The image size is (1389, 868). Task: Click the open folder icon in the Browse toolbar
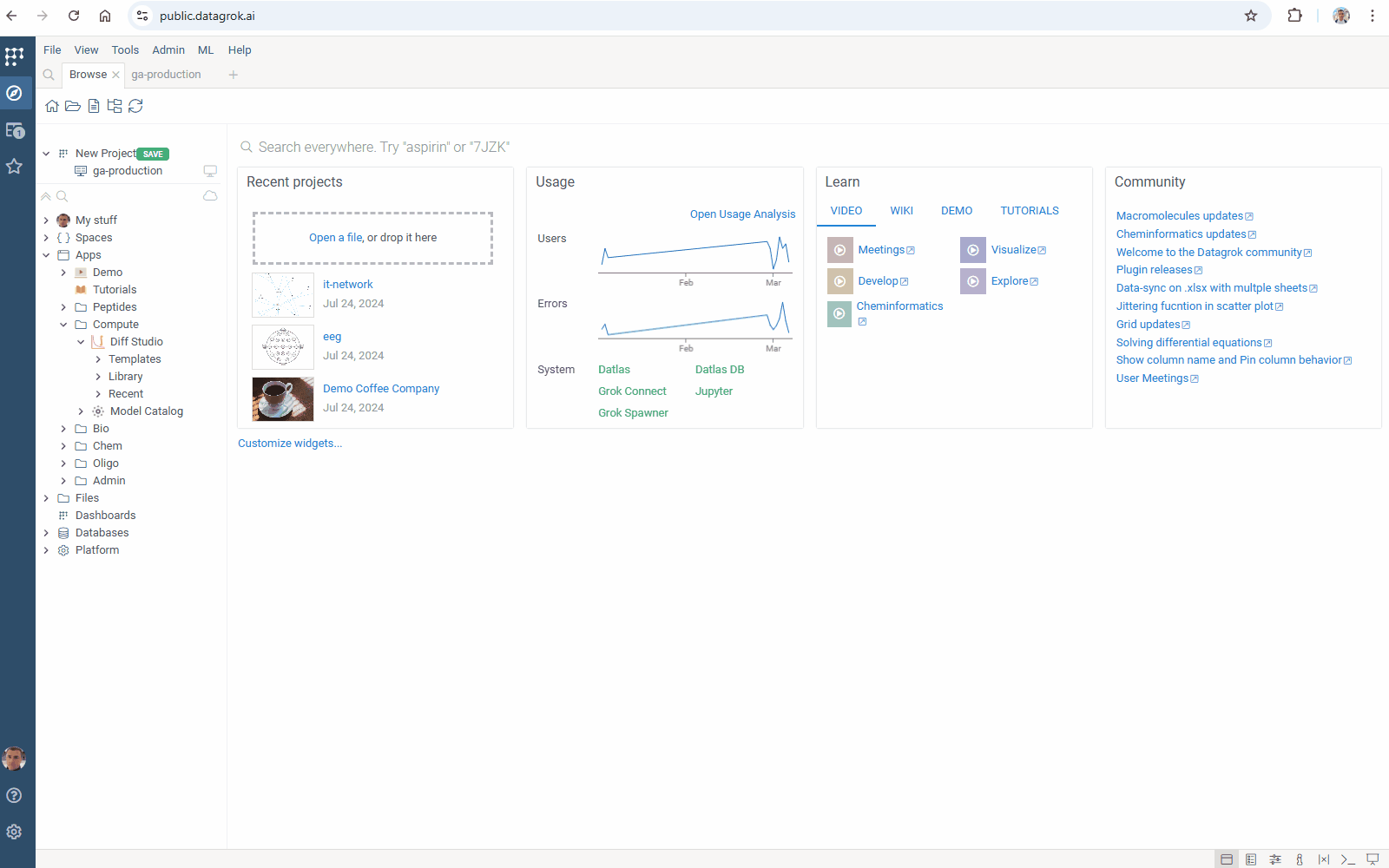point(73,106)
